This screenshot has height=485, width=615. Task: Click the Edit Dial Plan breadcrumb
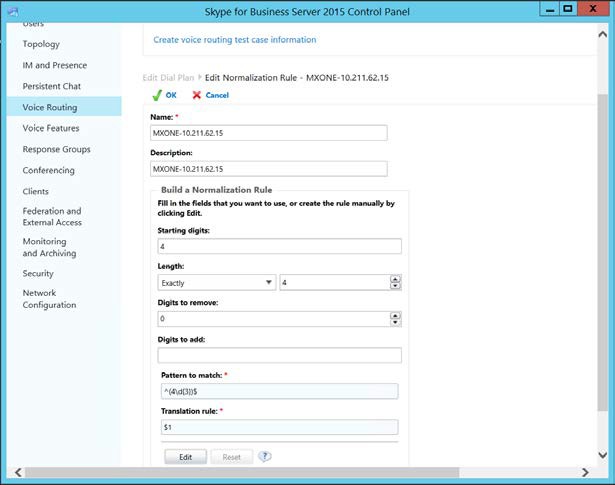point(166,77)
